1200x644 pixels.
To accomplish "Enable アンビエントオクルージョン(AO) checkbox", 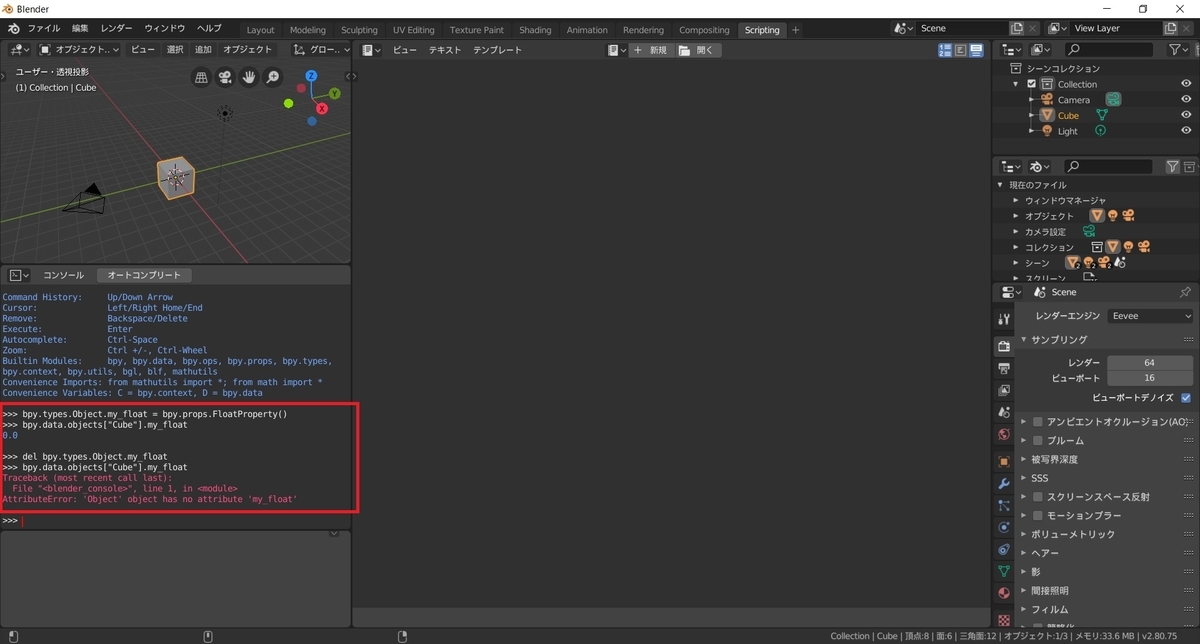I will point(1037,422).
